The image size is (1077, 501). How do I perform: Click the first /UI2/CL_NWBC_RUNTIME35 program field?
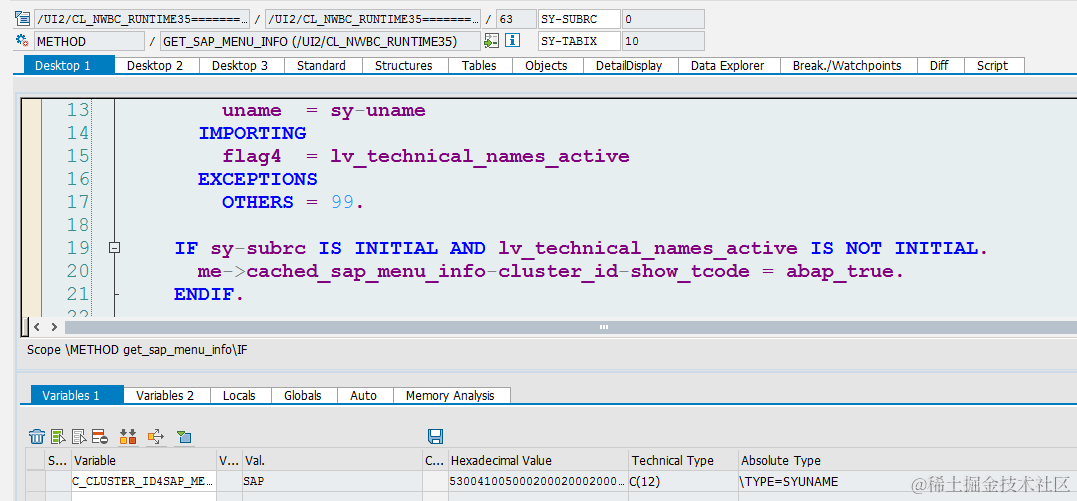tap(141, 19)
